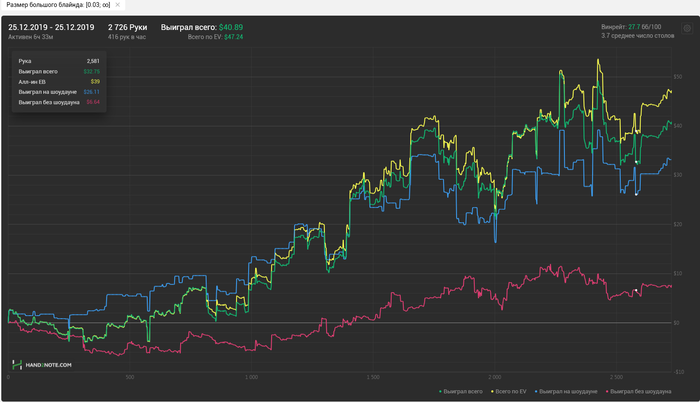Click the 'Всего по EV: $47.24' value
700x402 pixels.
215,37
